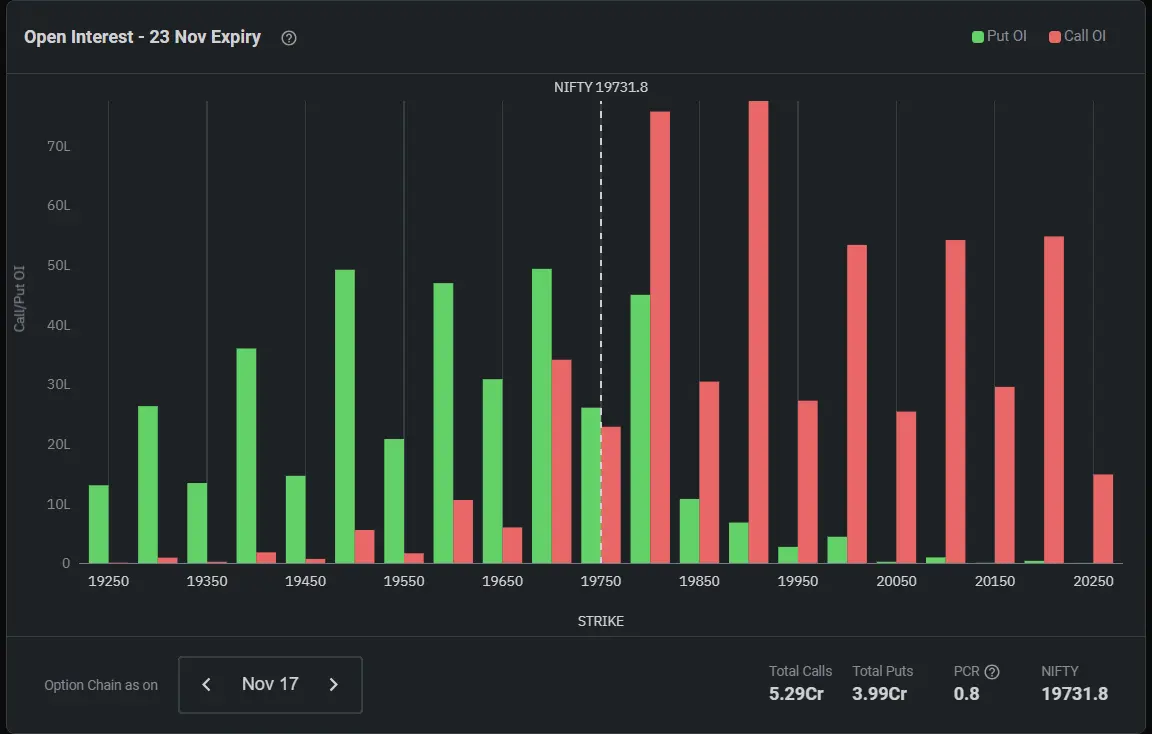Click the STRIKE axis title

click(x=601, y=622)
